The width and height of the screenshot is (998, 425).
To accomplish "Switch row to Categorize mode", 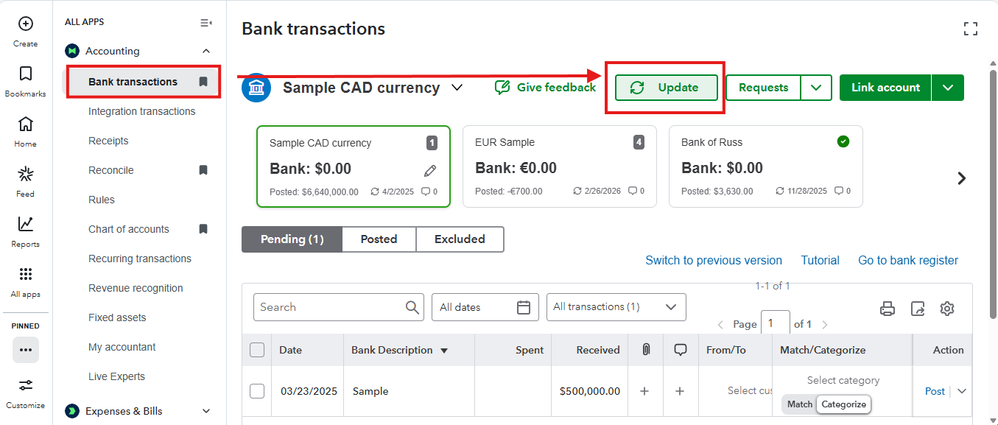I will (x=843, y=405).
